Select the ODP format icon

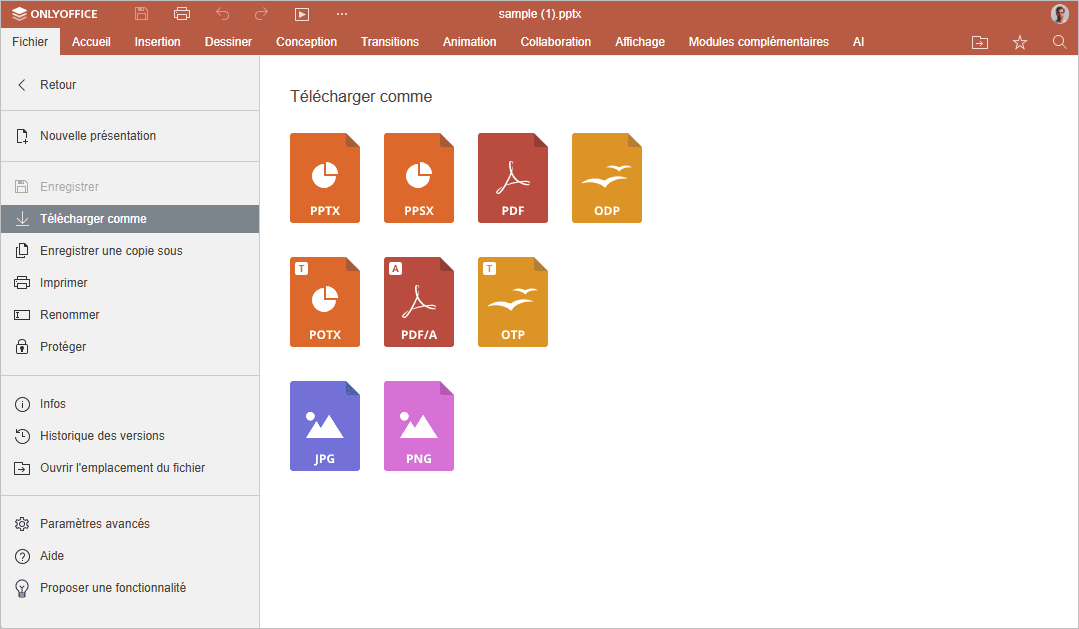[x=607, y=178]
